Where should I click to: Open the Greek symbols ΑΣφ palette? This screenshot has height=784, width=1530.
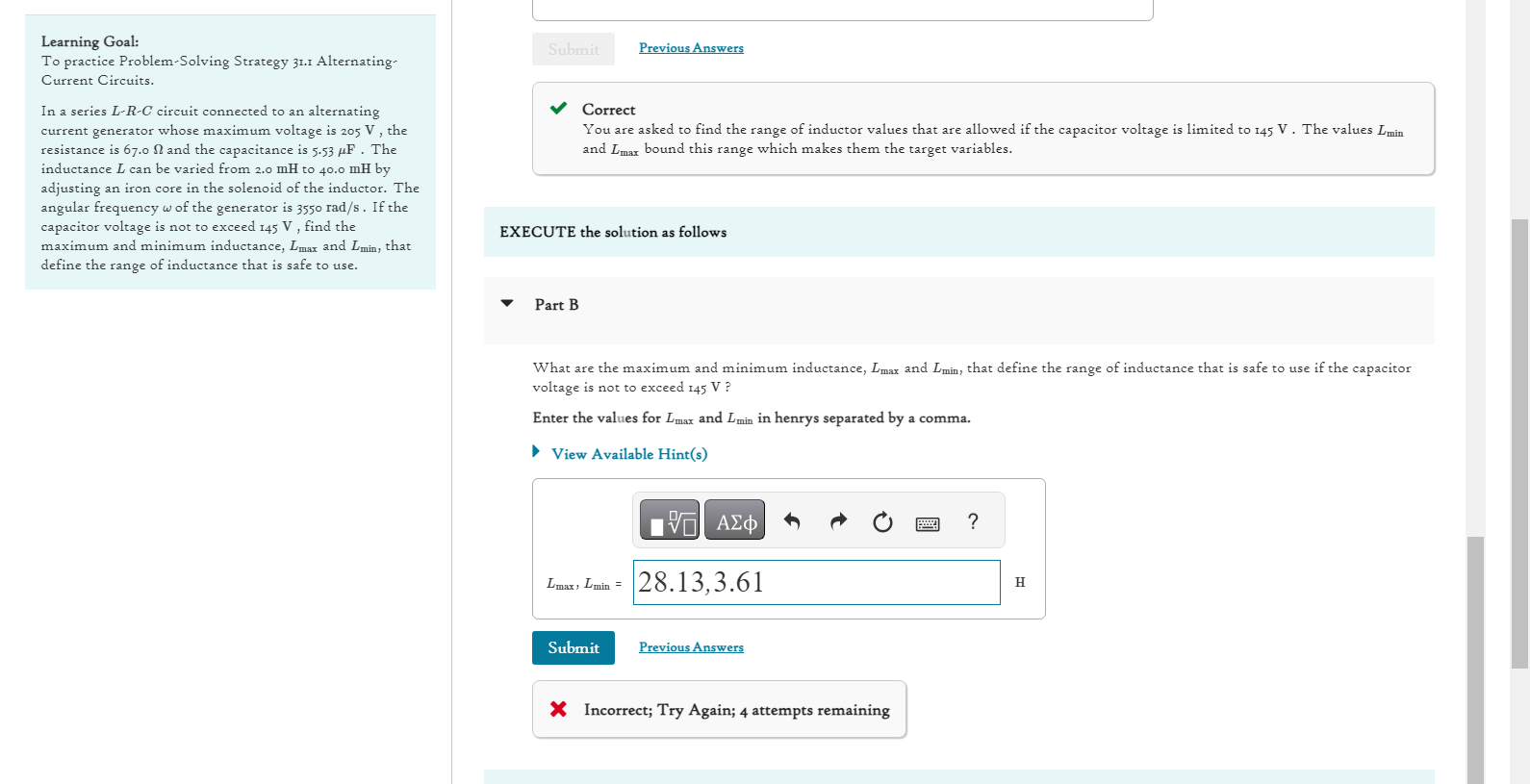tap(735, 520)
